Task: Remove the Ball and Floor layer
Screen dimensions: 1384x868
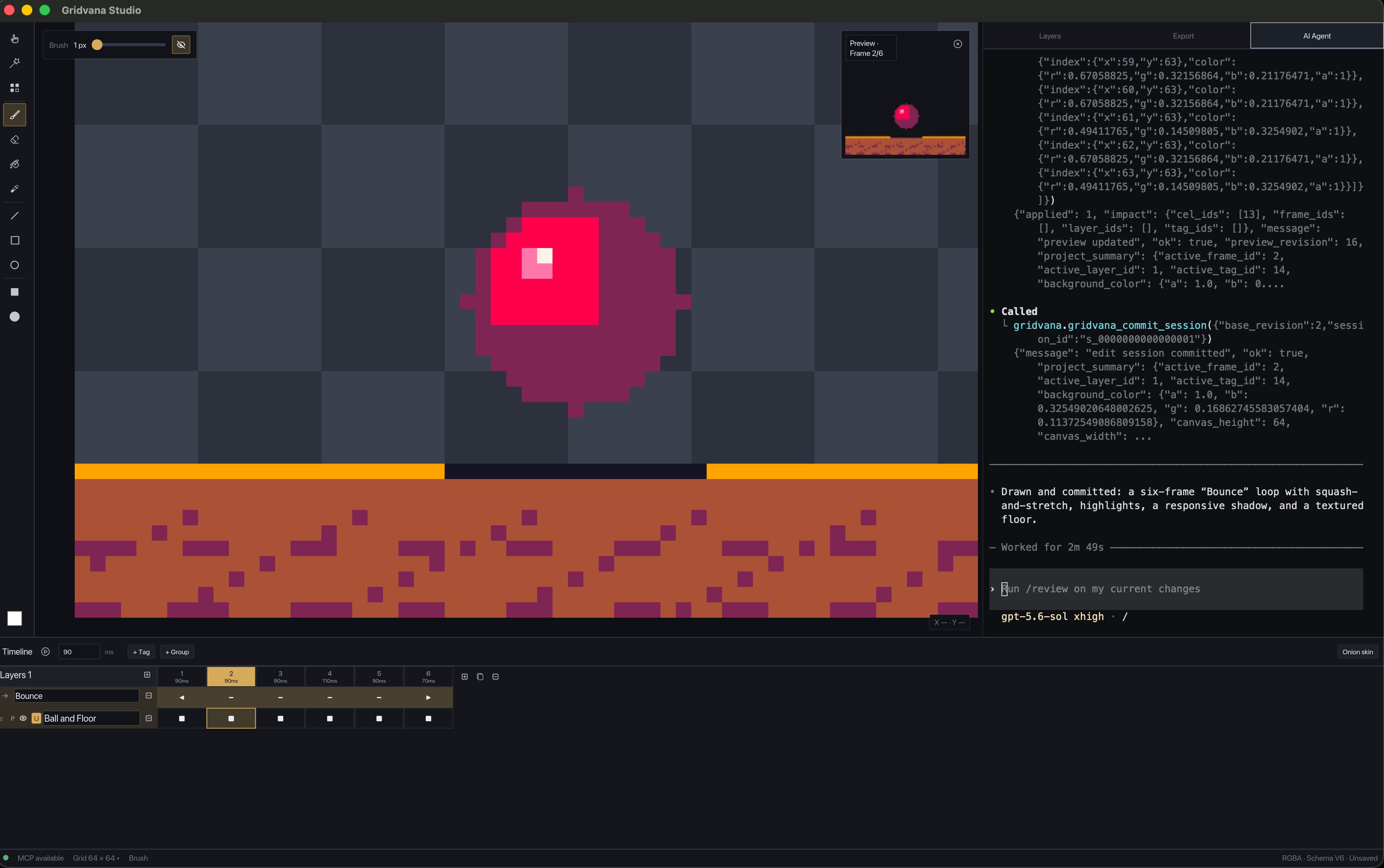Action: click(x=149, y=718)
